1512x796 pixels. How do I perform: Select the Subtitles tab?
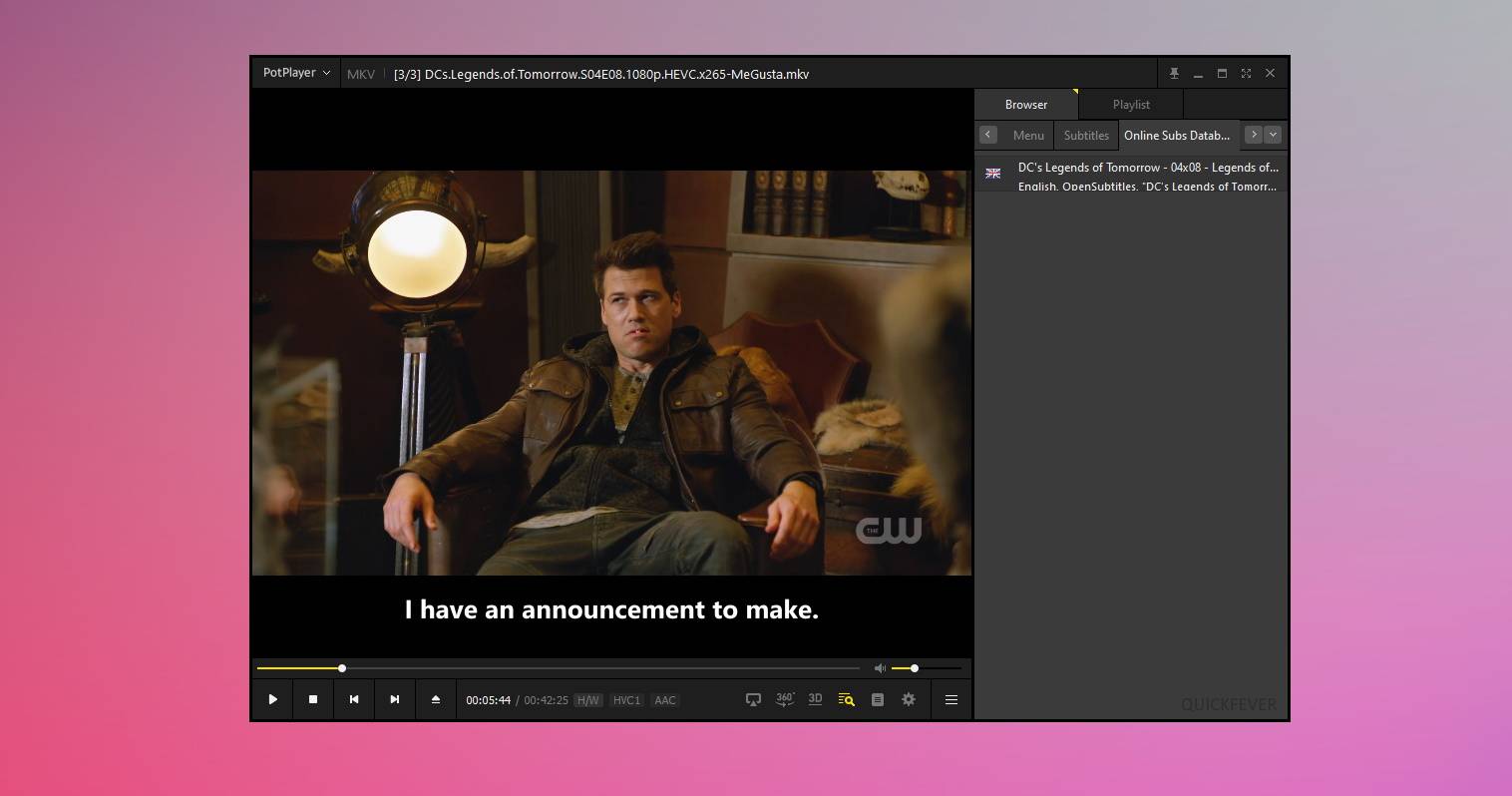tap(1086, 136)
